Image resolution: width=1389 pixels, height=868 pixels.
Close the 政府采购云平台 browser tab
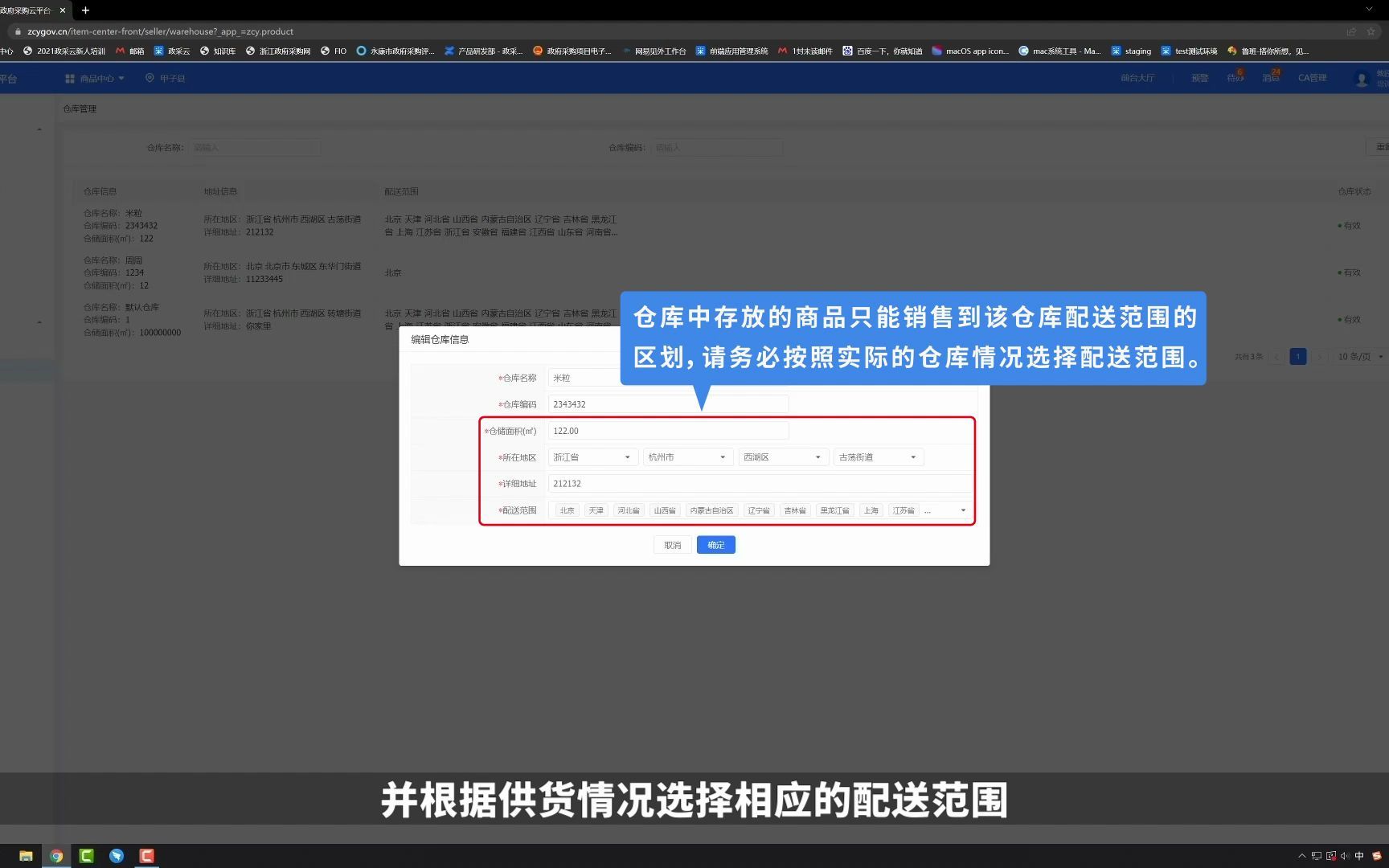click(63, 10)
